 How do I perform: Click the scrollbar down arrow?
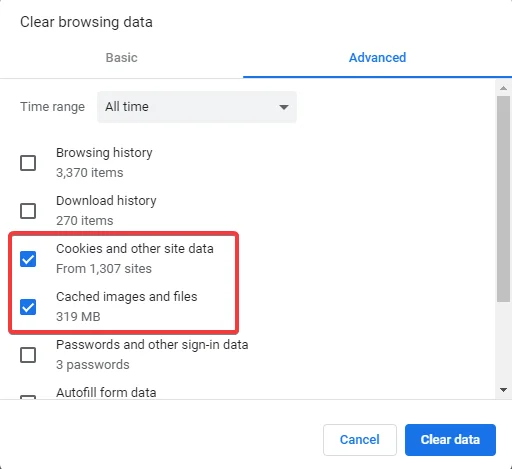[x=503, y=390]
